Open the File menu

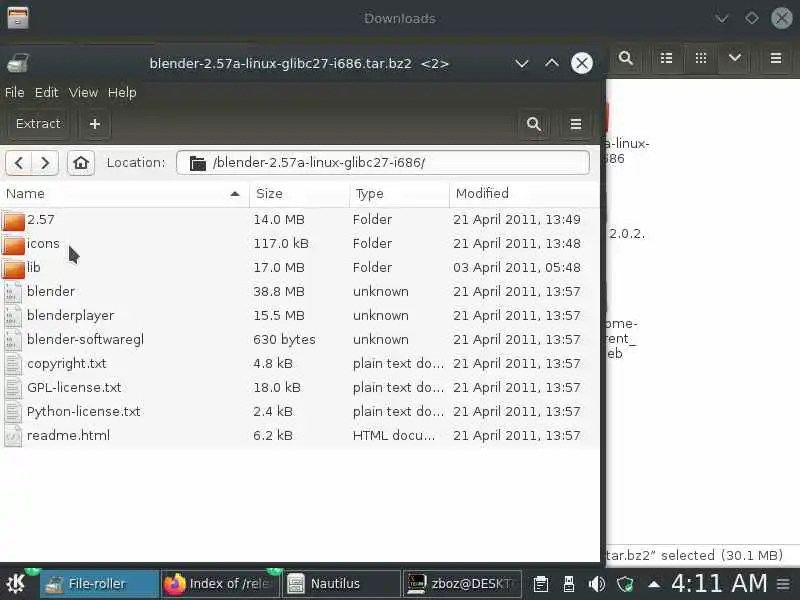pos(14,92)
